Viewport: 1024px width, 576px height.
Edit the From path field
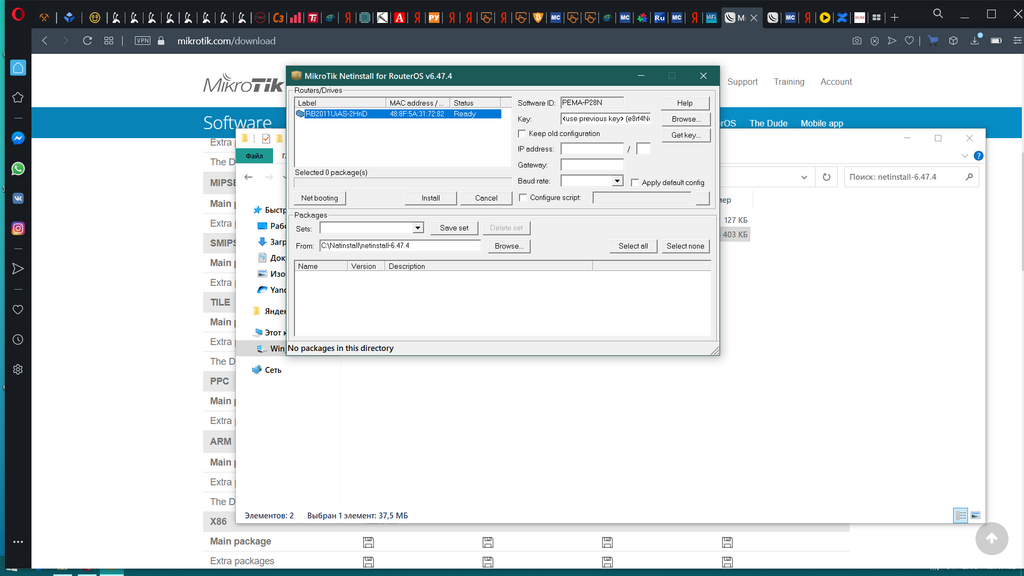tap(400, 246)
